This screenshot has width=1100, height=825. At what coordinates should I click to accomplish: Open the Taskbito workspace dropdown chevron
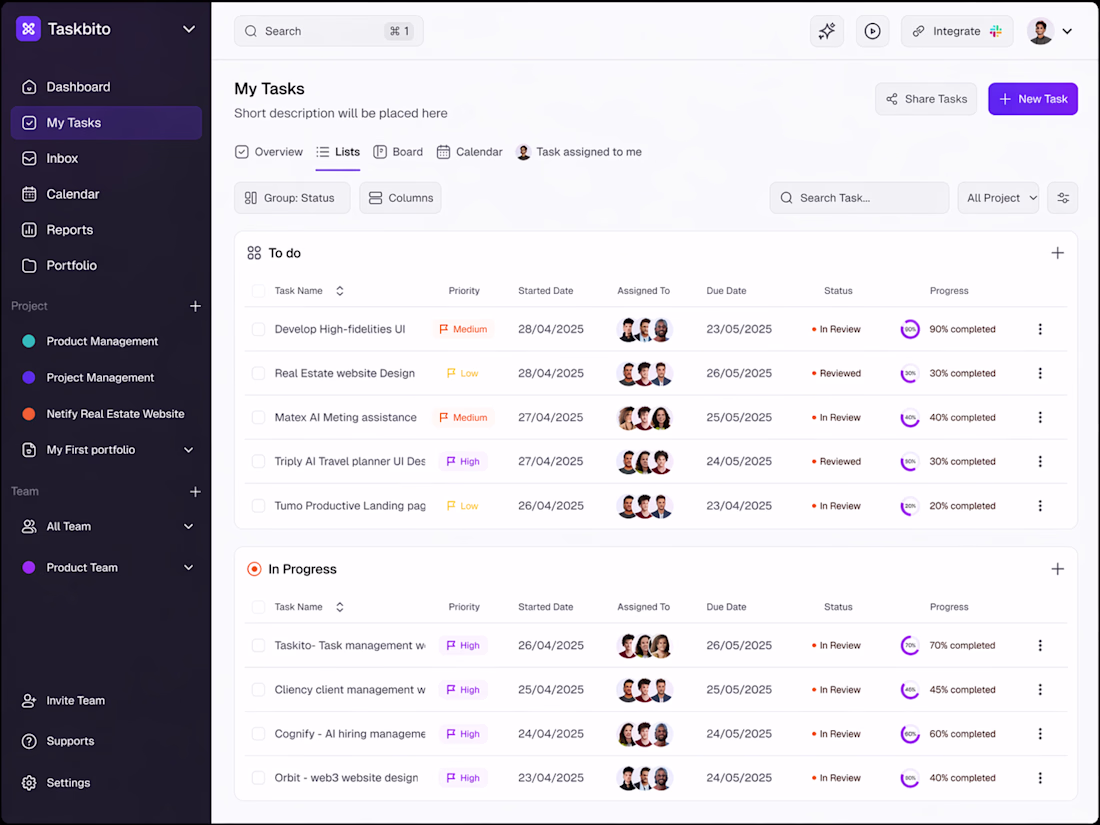tap(189, 29)
